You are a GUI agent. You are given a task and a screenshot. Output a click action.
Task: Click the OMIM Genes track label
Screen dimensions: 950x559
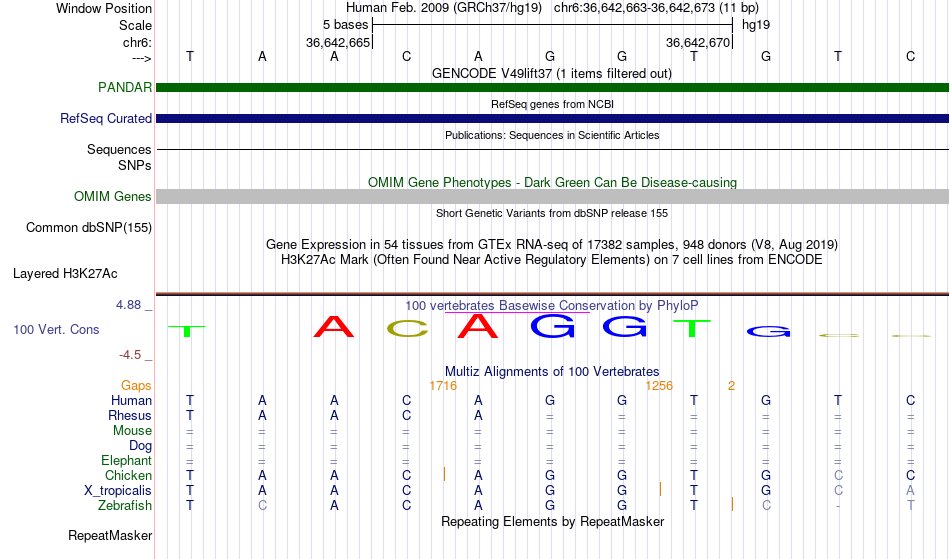pos(113,196)
